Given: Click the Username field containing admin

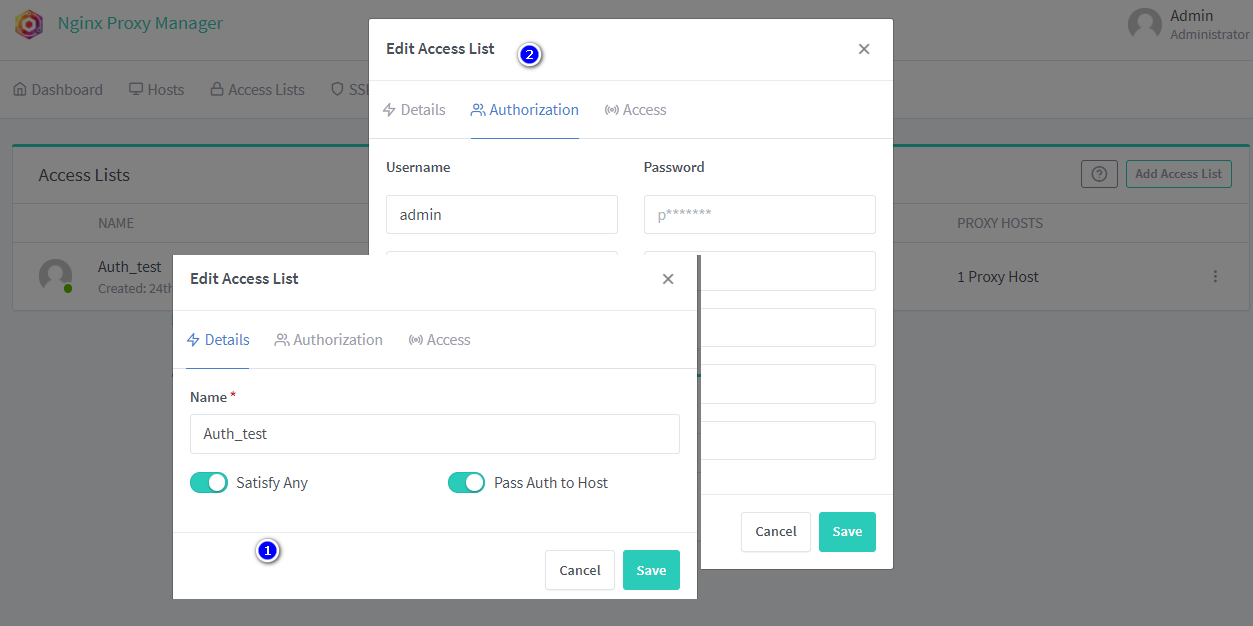Looking at the screenshot, I should pos(501,215).
